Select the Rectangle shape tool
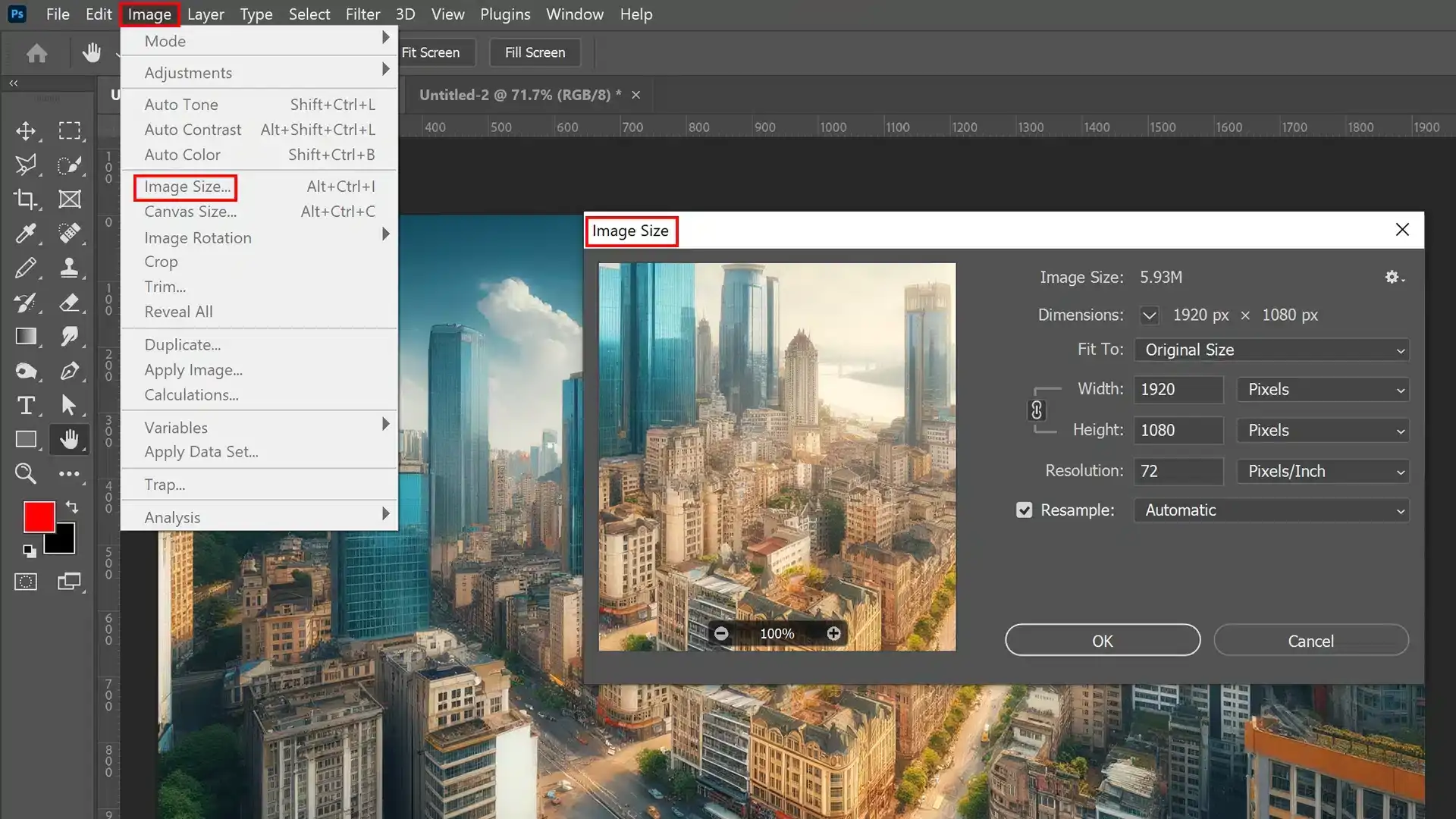This screenshot has height=819, width=1456. pyautogui.click(x=26, y=440)
